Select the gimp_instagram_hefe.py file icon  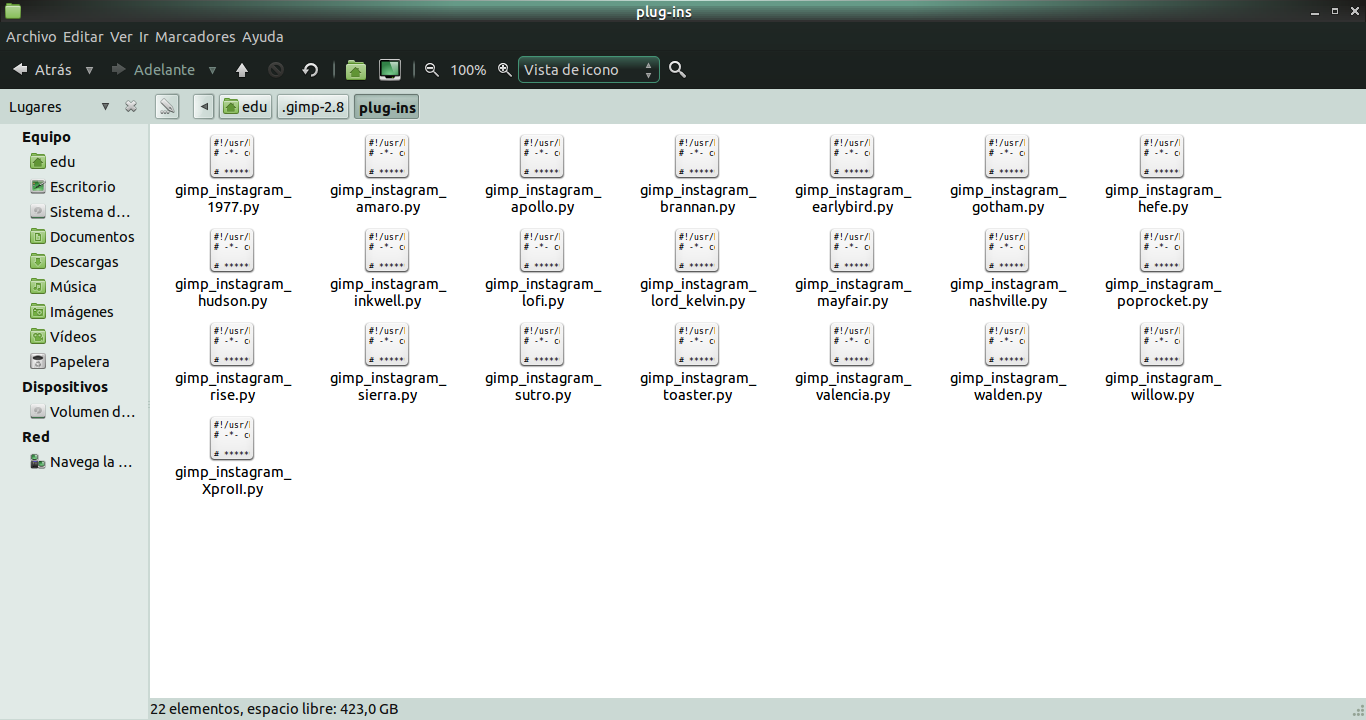[x=1162, y=157]
